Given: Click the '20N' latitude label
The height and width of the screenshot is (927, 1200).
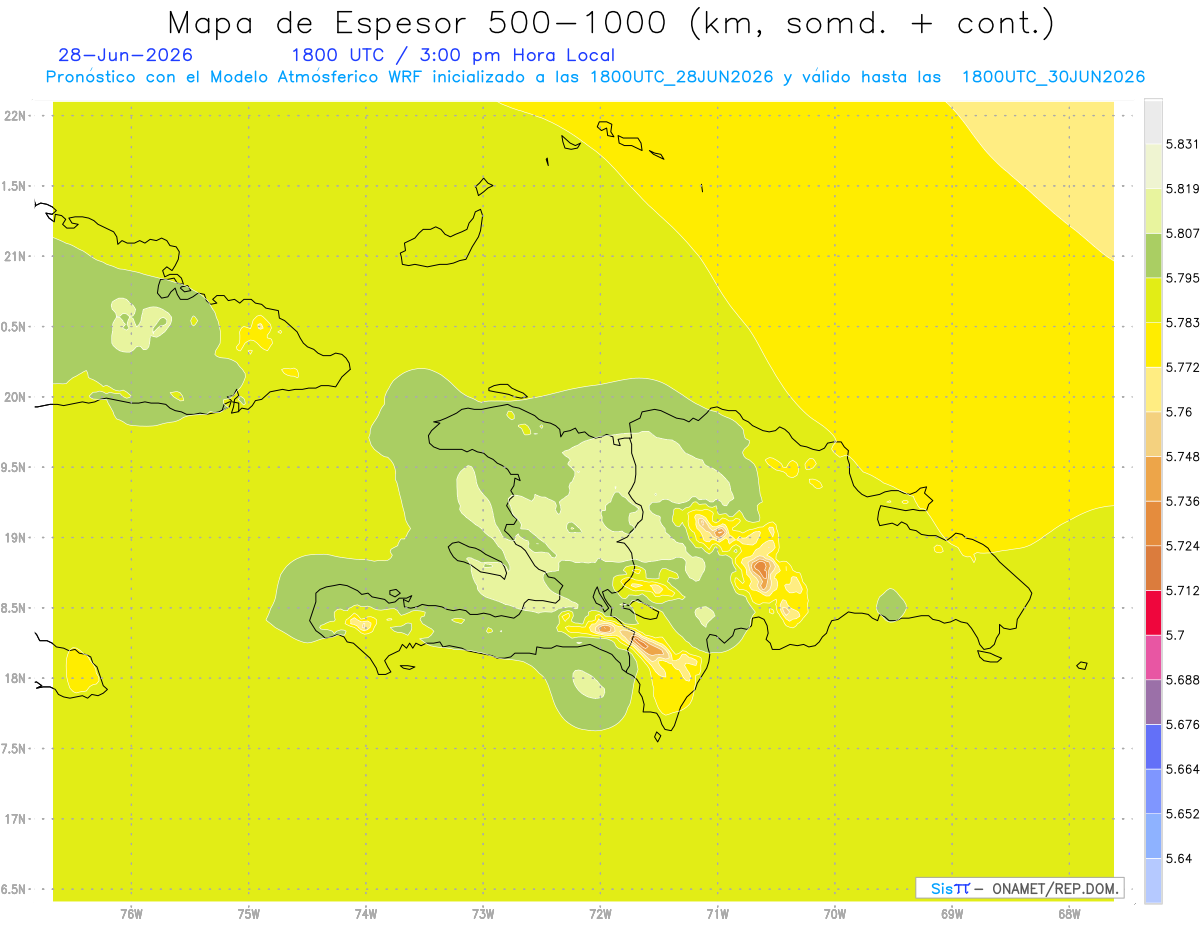Looking at the screenshot, I should [15, 397].
